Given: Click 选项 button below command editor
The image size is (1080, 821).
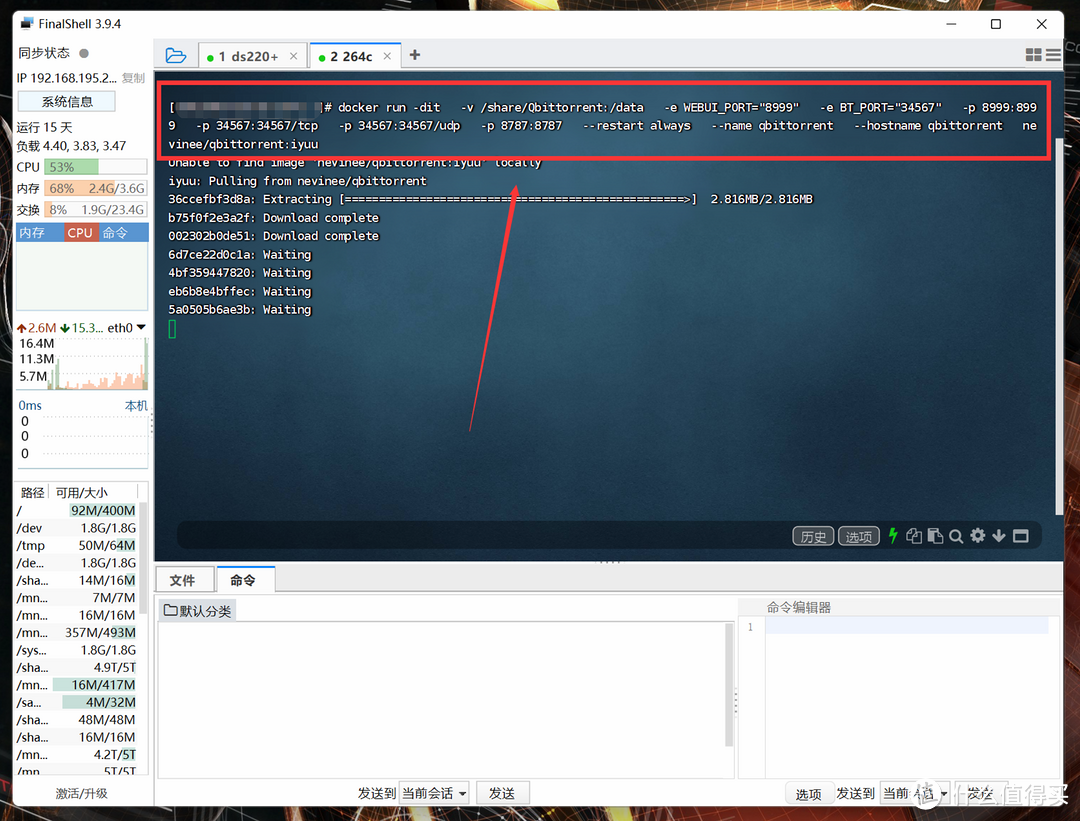Looking at the screenshot, I should pos(809,794).
